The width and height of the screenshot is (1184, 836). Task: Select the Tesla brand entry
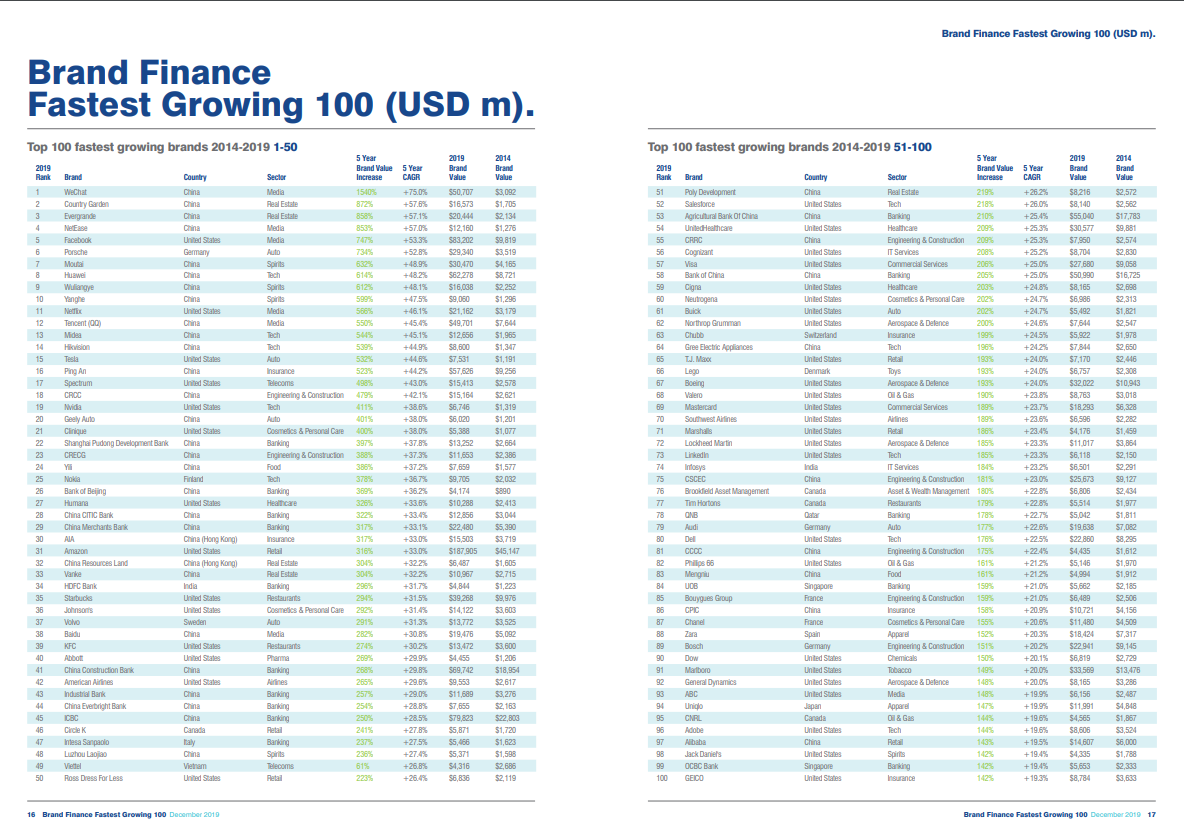pyautogui.click(x=73, y=359)
